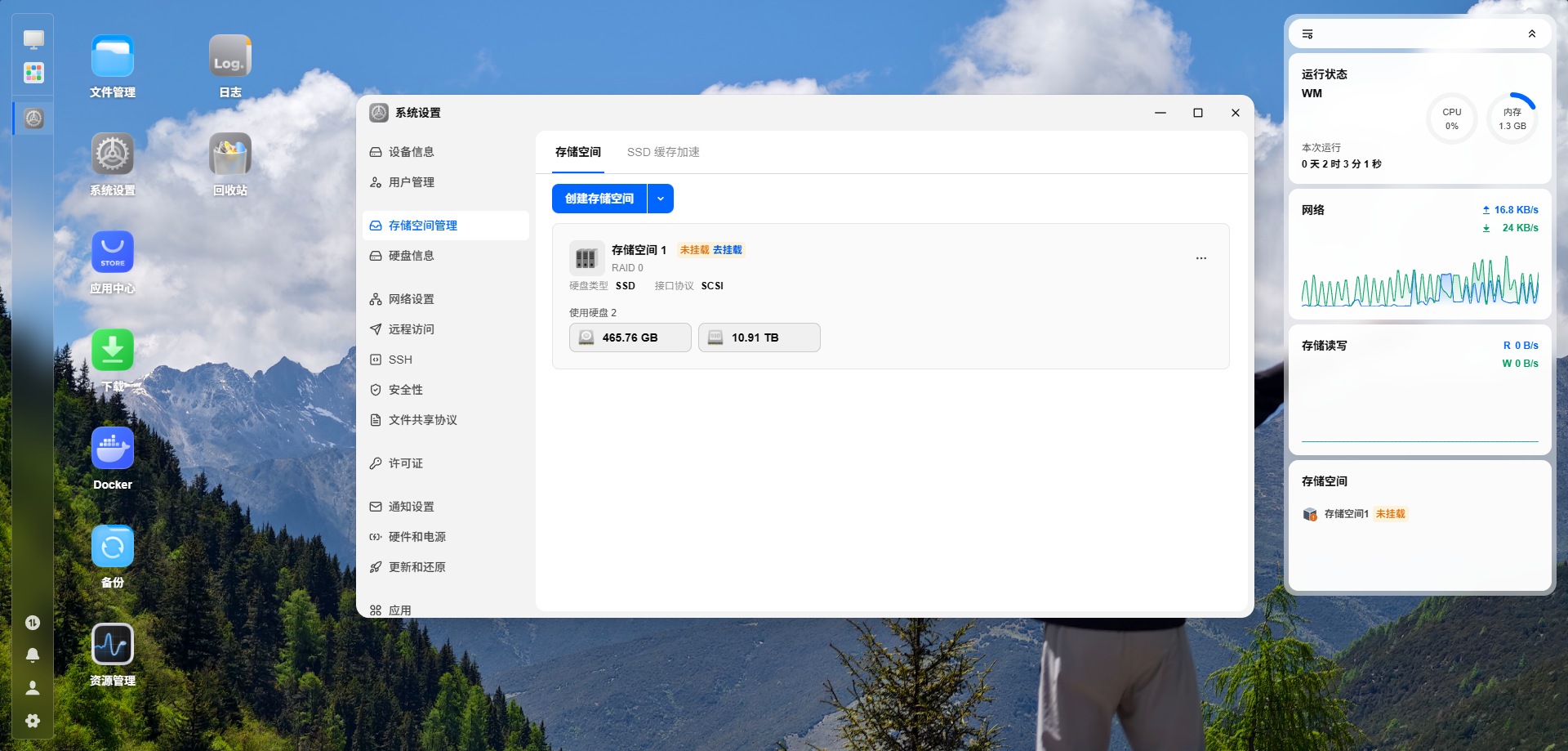Click the 存储读写 widget title
Image resolution: width=1568 pixels, height=751 pixels.
[x=1325, y=346]
